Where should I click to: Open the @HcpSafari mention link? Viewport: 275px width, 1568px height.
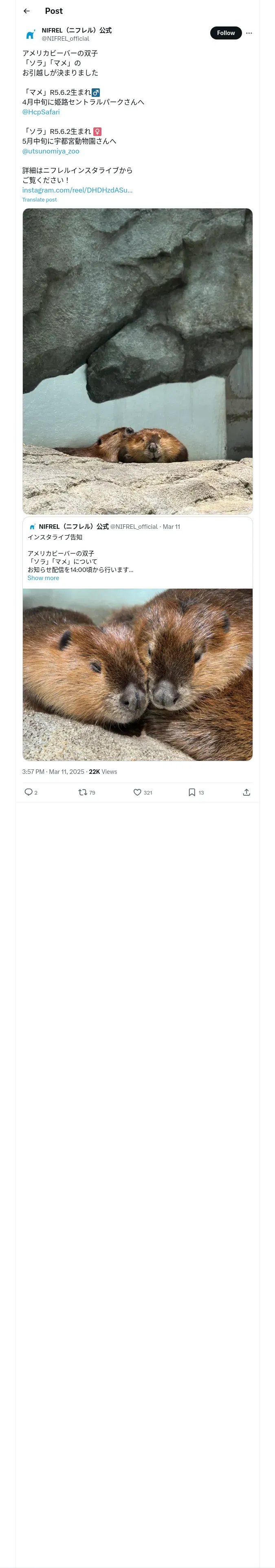click(x=41, y=112)
